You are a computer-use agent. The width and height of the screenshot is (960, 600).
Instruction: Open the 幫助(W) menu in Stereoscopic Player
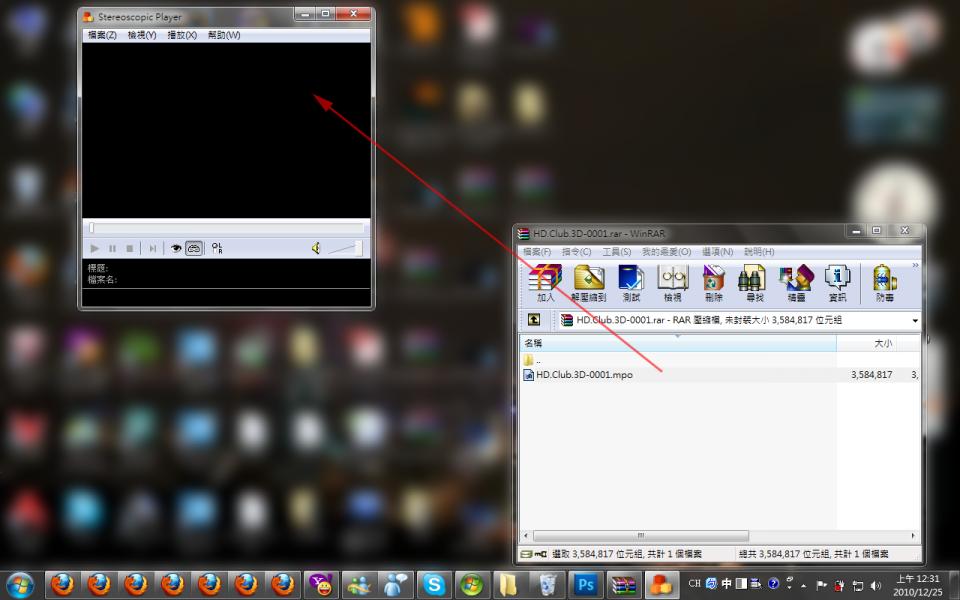point(223,35)
